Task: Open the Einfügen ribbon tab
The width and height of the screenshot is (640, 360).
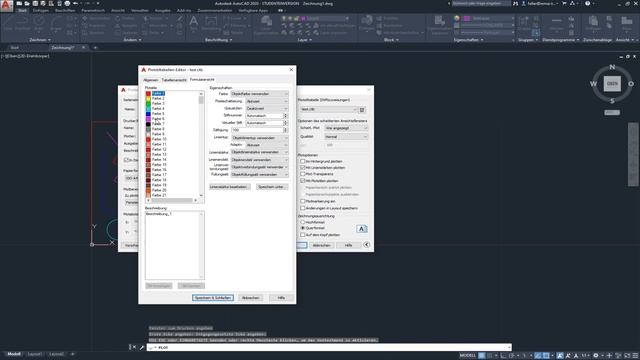Action: [40, 11]
